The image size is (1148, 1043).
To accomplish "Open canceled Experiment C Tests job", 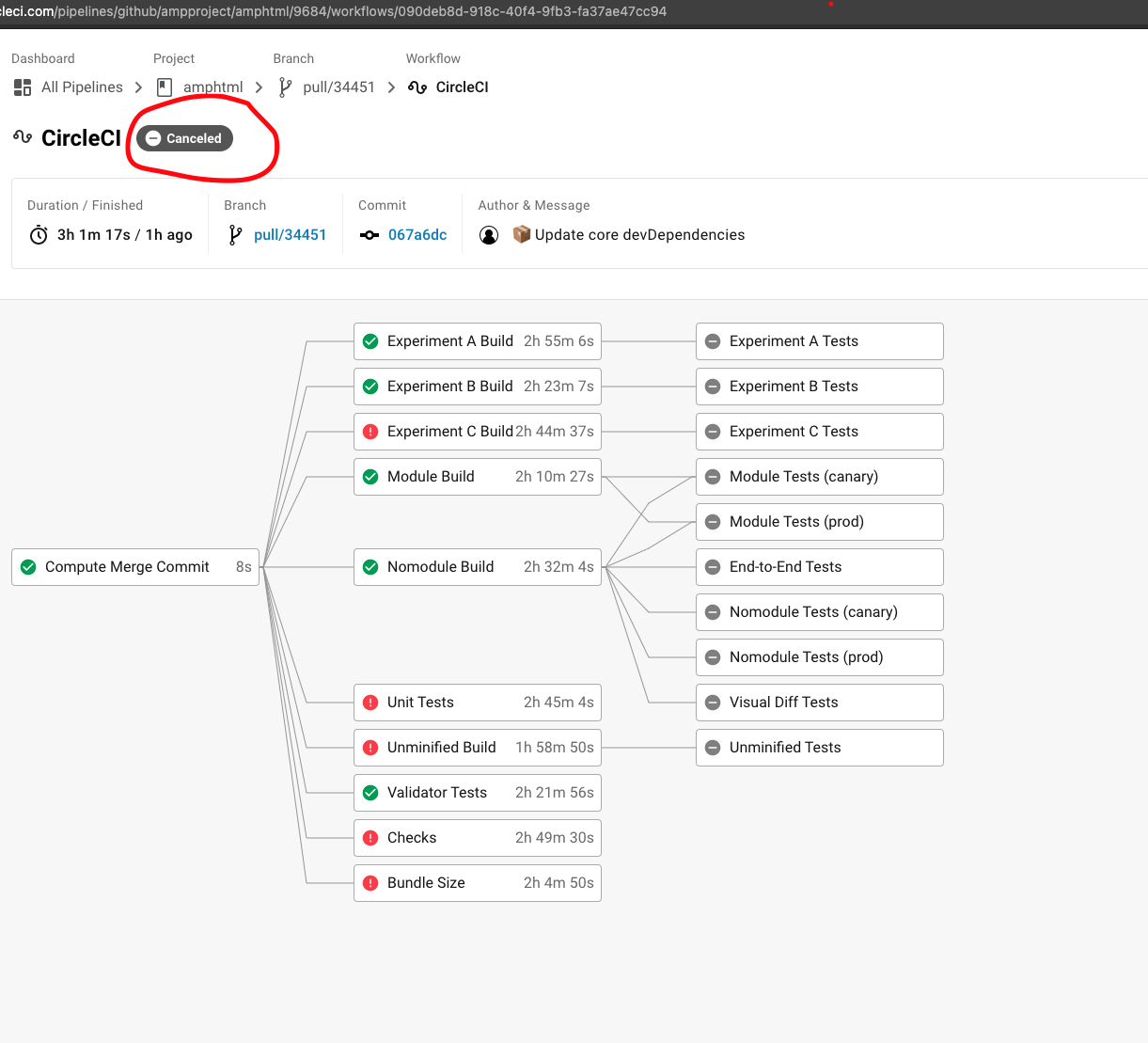I will click(820, 432).
